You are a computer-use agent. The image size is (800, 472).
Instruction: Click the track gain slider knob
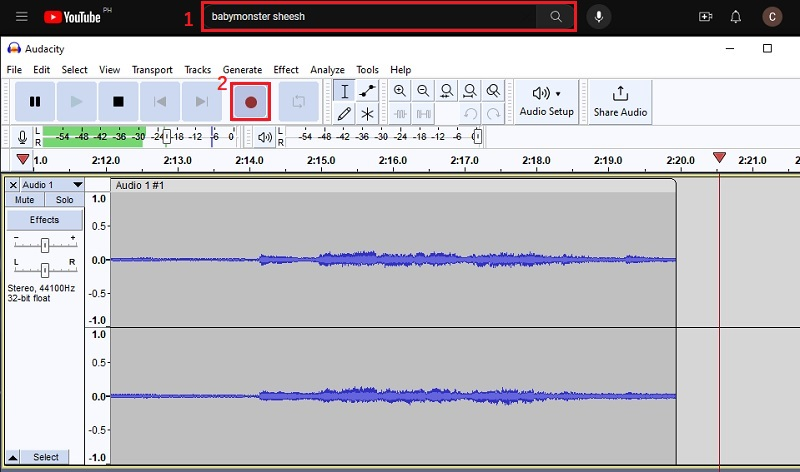[45, 245]
